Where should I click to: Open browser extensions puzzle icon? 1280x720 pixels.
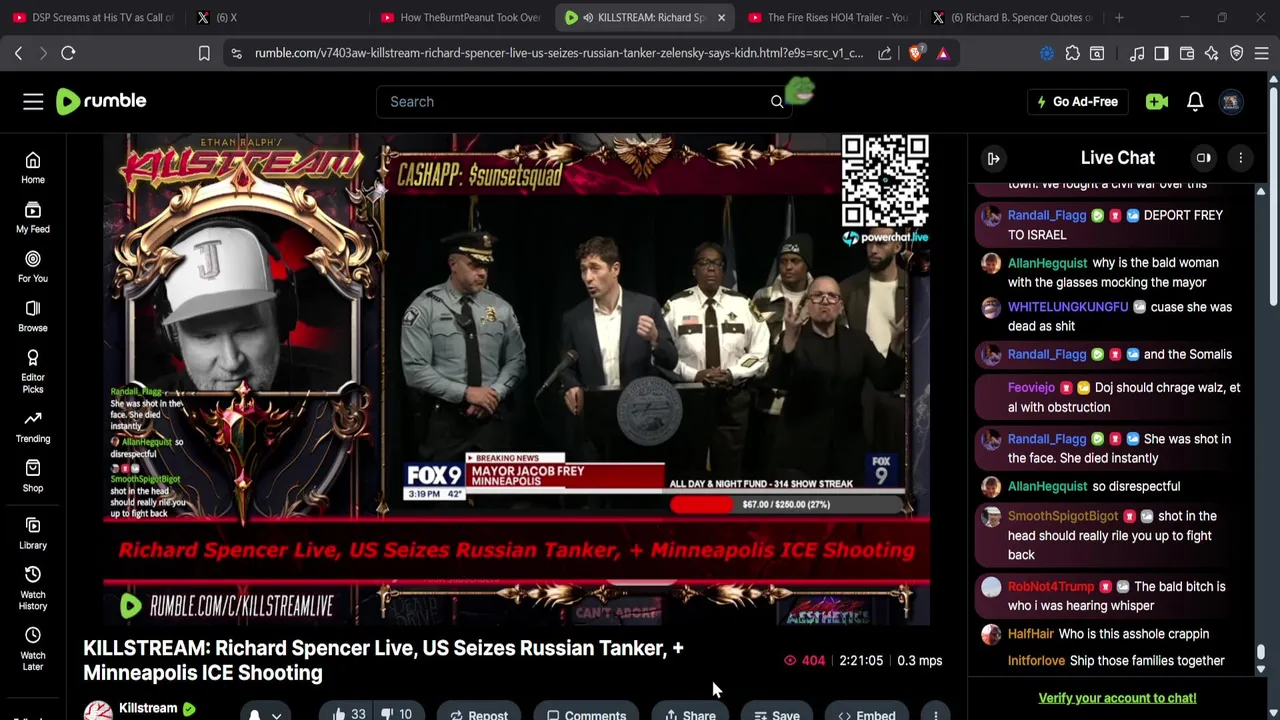pyautogui.click(x=1073, y=53)
